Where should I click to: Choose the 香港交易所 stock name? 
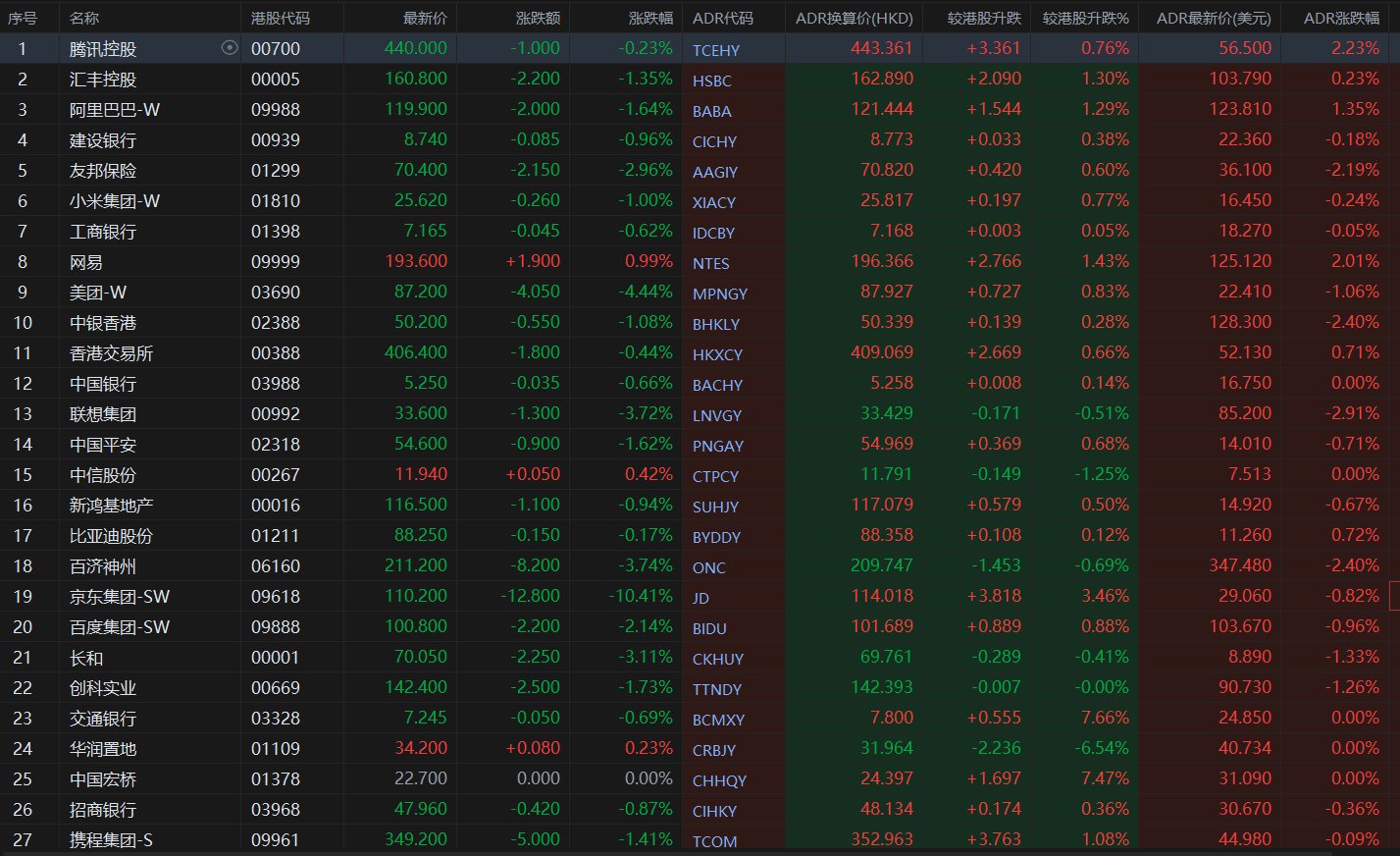[x=112, y=353]
